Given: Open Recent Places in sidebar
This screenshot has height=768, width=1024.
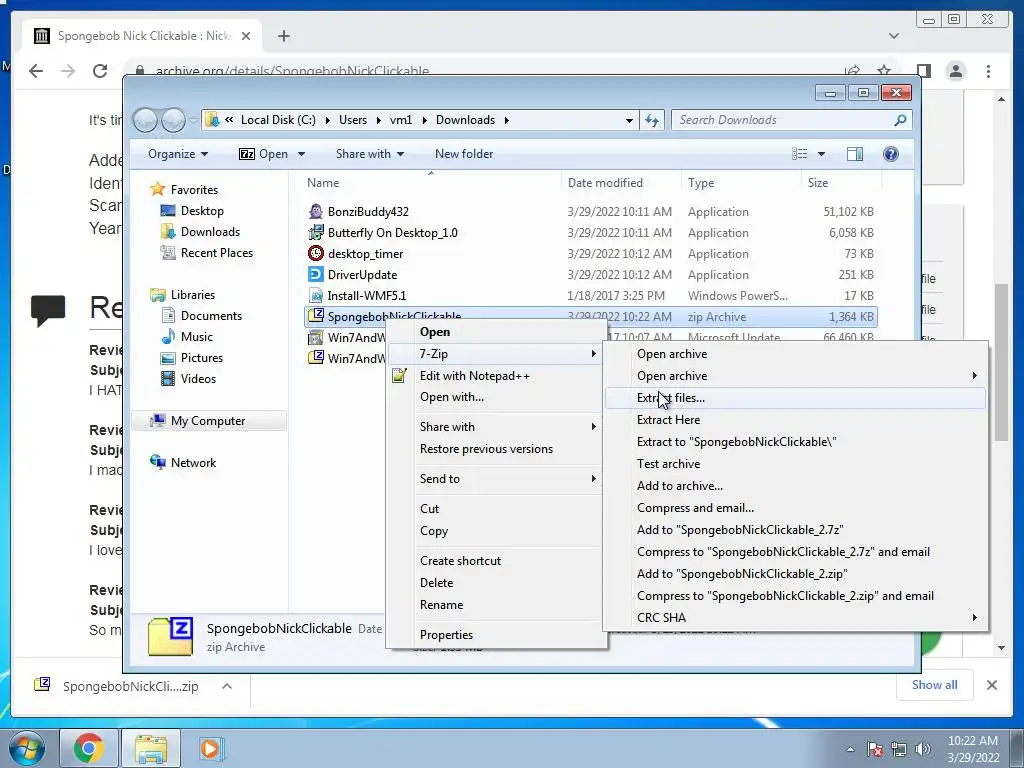Looking at the screenshot, I should (207, 253).
